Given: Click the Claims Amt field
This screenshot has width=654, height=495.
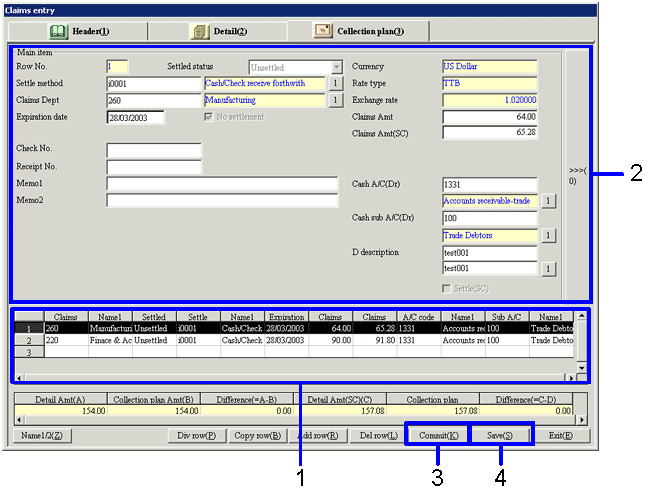Looking at the screenshot, I should click(490, 117).
